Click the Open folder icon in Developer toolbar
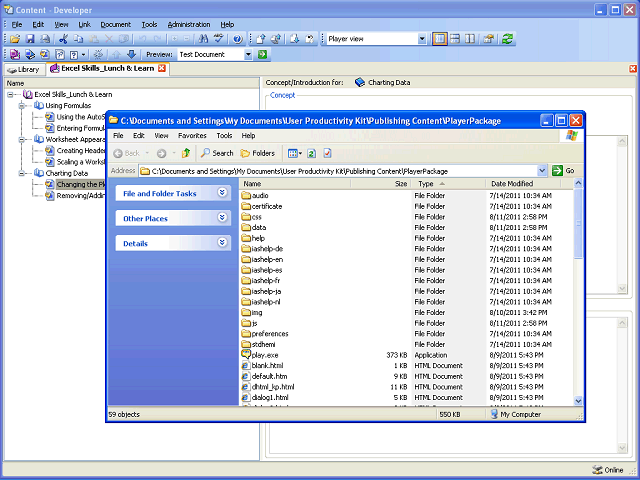The height and width of the screenshot is (480, 640). pyautogui.click(x=15, y=39)
